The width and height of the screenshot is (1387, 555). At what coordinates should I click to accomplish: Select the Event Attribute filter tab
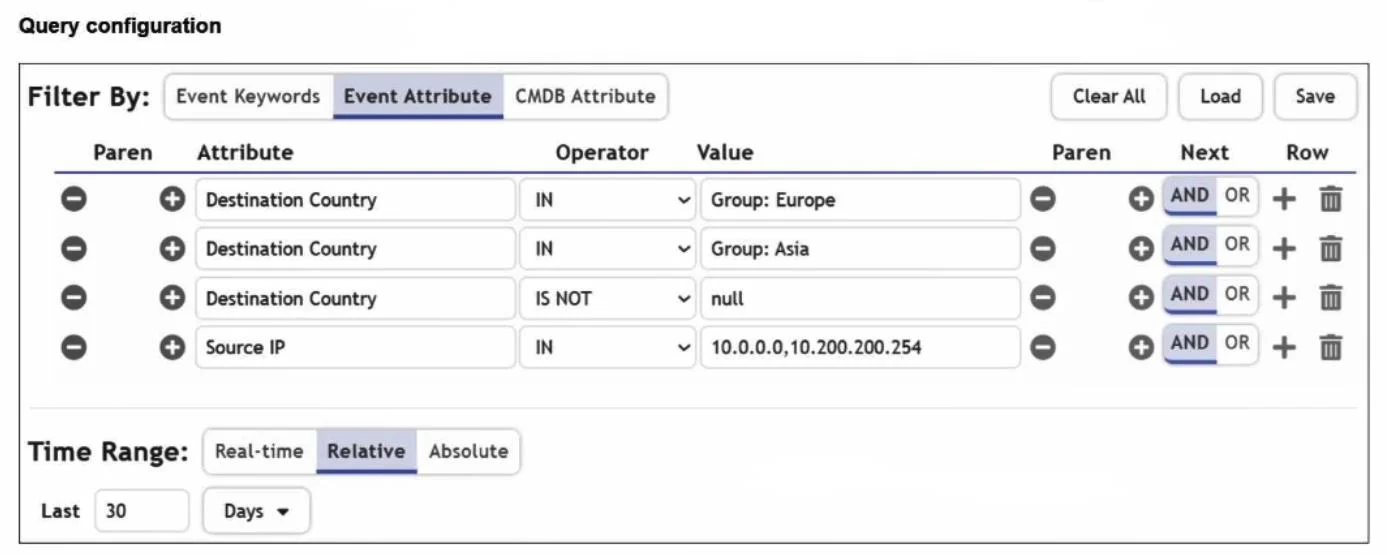[418, 97]
